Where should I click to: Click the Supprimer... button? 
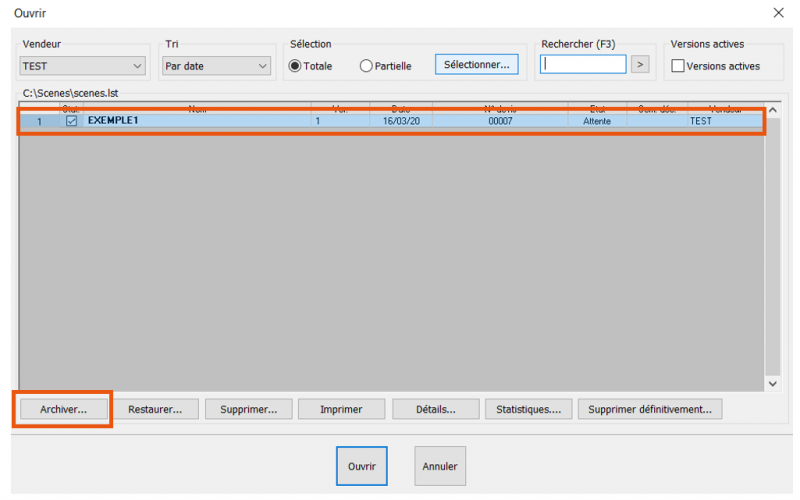click(x=248, y=409)
